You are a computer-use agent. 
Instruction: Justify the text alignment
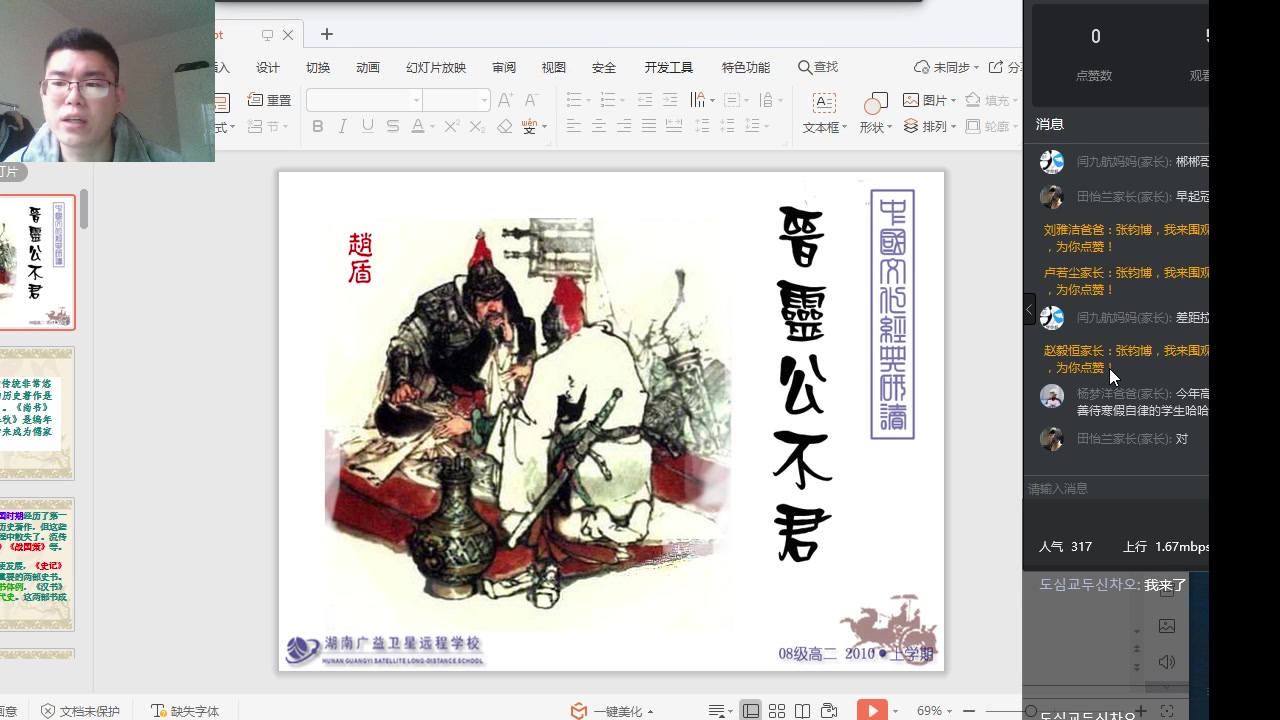coord(649,126)
